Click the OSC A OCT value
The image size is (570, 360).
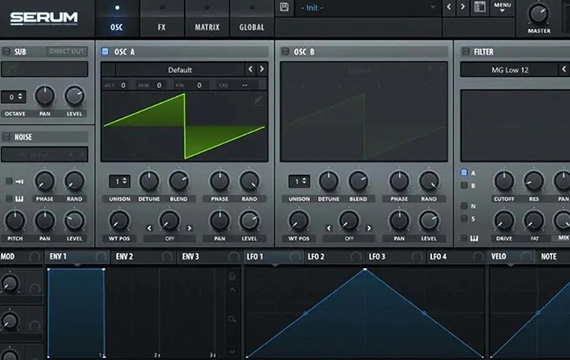click(x=123, y=85)
